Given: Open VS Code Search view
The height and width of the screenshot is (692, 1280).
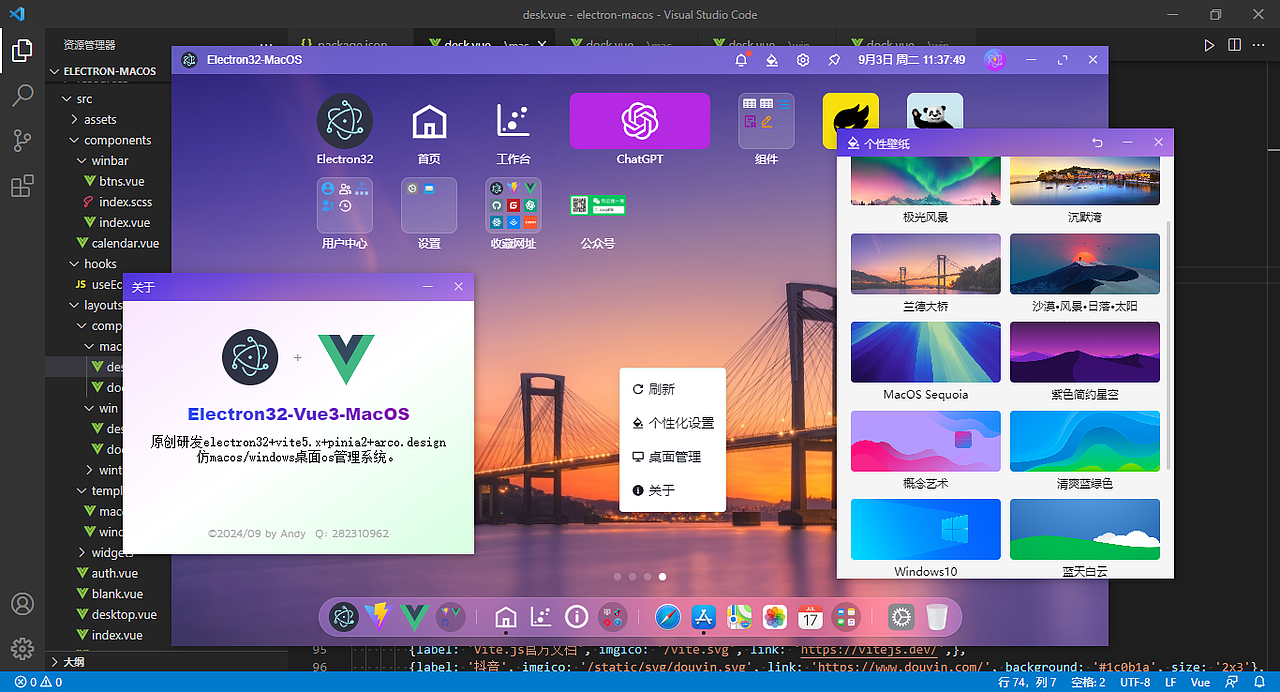Looking at the screenshot, I should coord(22,96).
